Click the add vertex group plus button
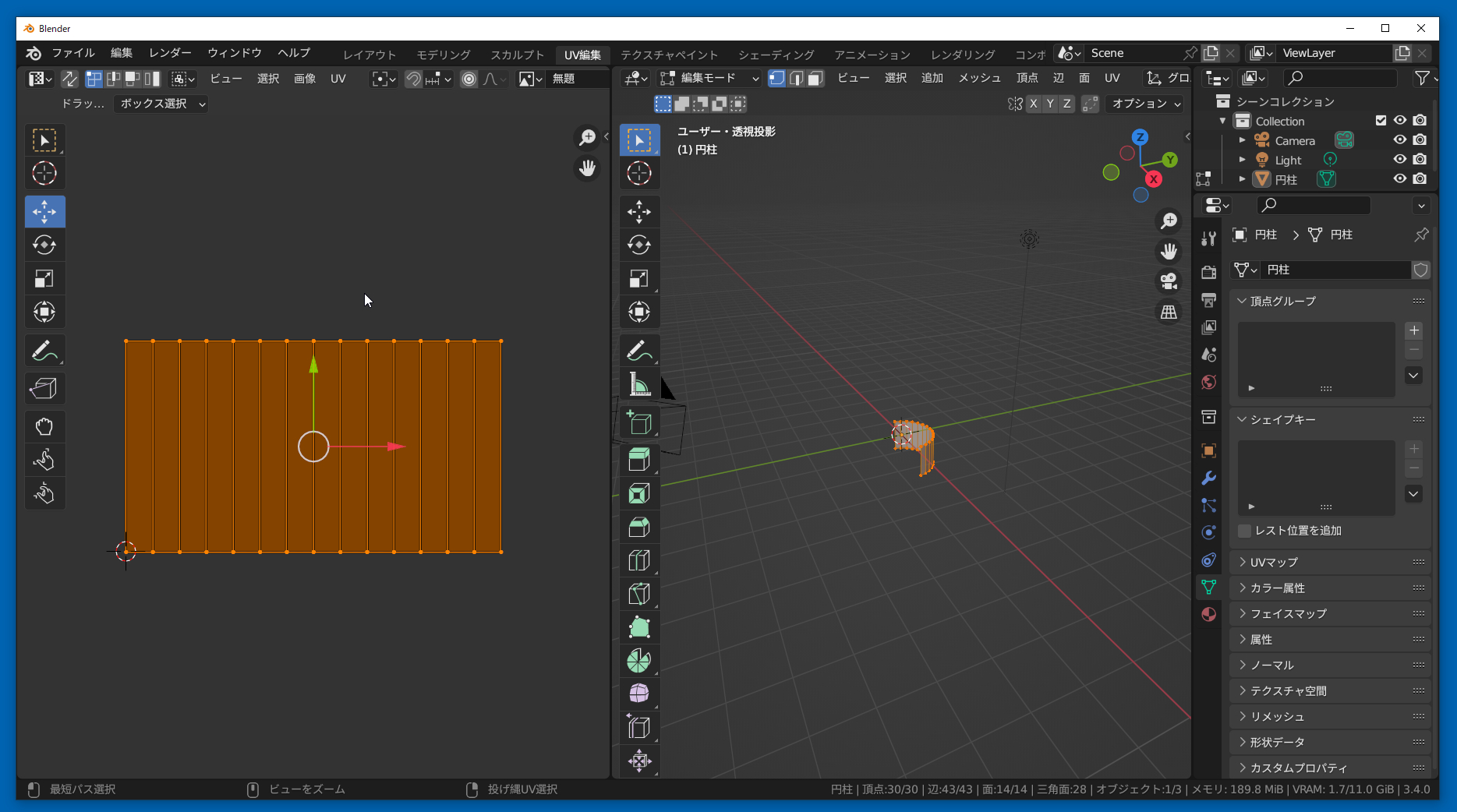1457x812 pixels. coord(1414,330)
